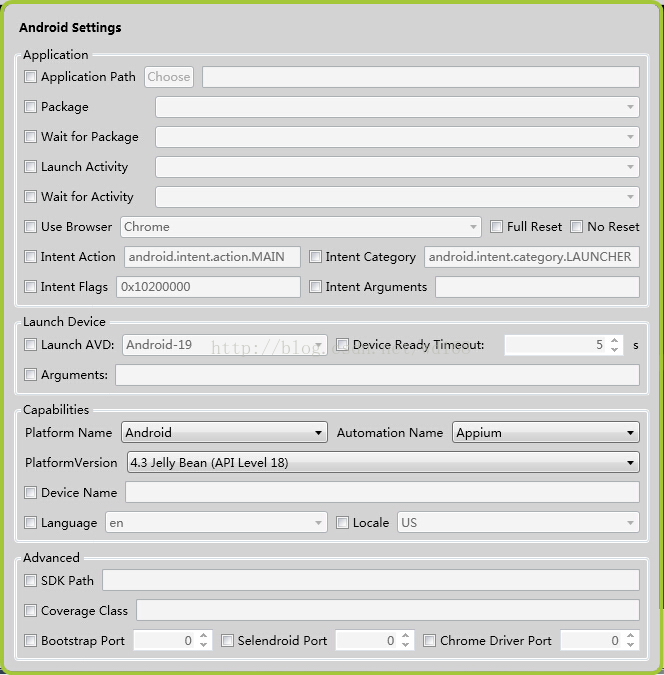Enable Wait for Activity checkbox
This screenshot has height=675, width=664.
(30, 197)
